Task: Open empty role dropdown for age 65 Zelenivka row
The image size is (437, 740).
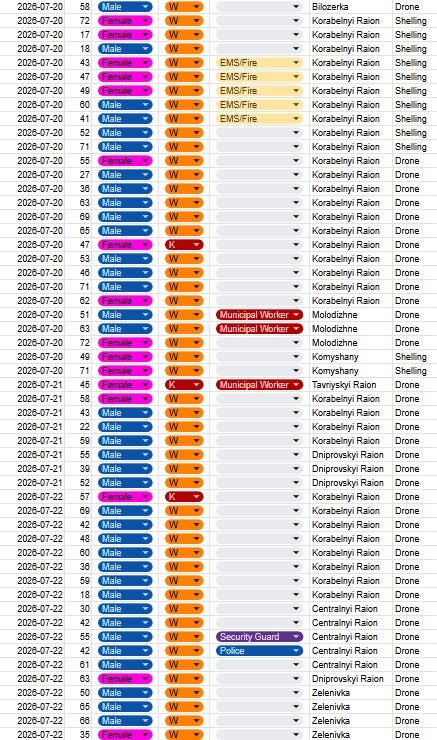Action: 259,706
